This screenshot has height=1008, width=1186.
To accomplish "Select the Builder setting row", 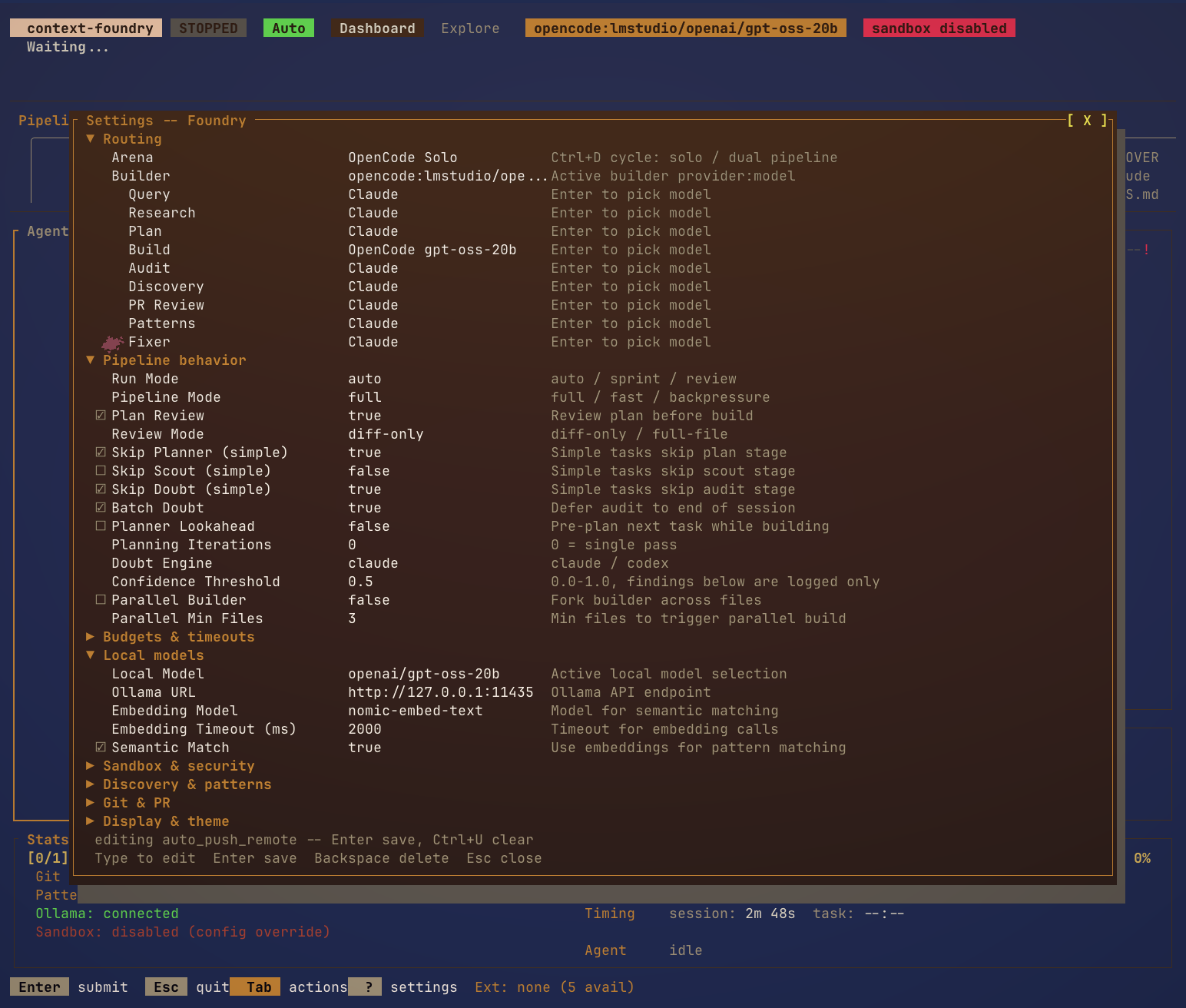I will [591, 176].
